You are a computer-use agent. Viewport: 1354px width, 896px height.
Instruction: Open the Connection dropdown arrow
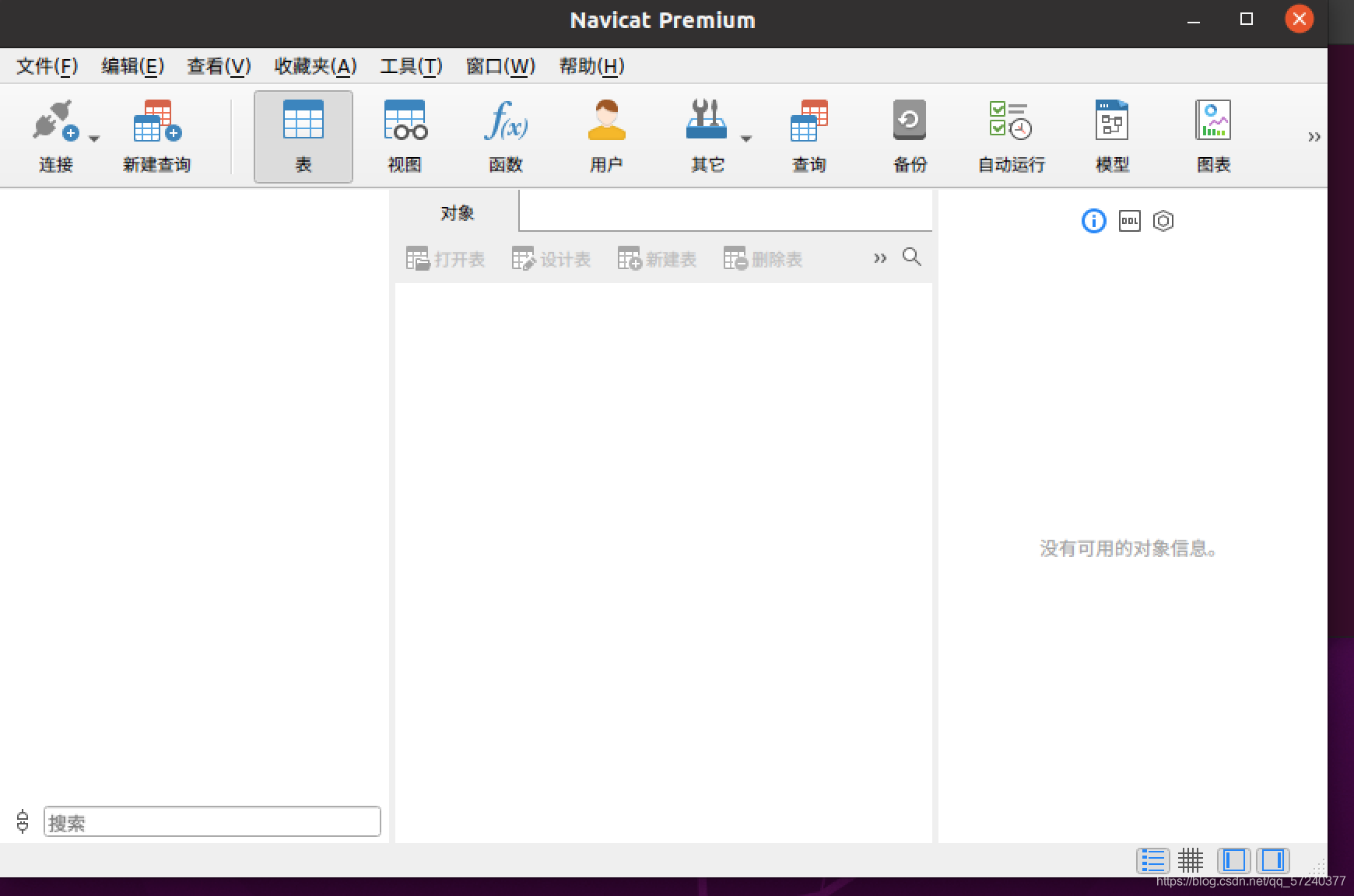94,138
